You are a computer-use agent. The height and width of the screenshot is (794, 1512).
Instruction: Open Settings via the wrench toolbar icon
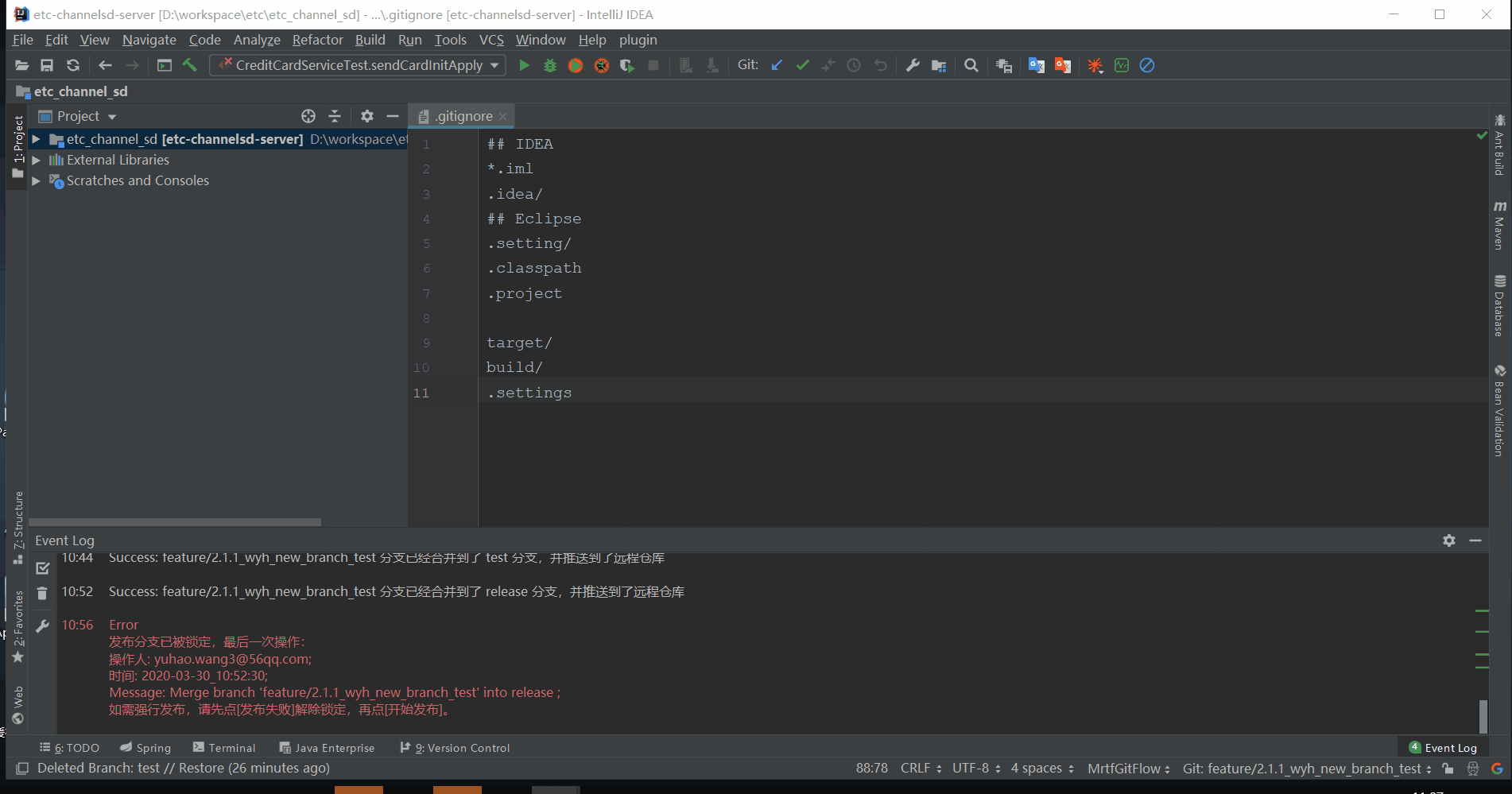coord(913,65)
